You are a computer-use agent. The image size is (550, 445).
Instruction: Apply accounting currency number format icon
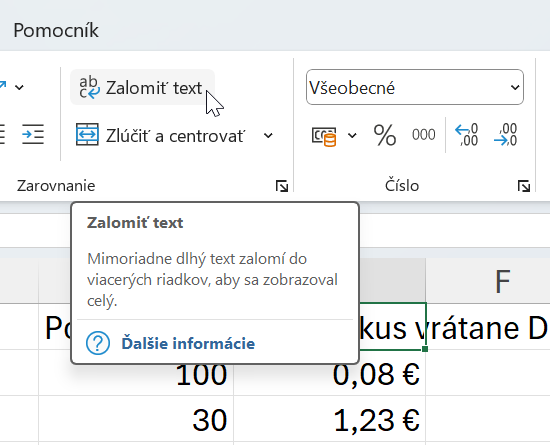324,136
